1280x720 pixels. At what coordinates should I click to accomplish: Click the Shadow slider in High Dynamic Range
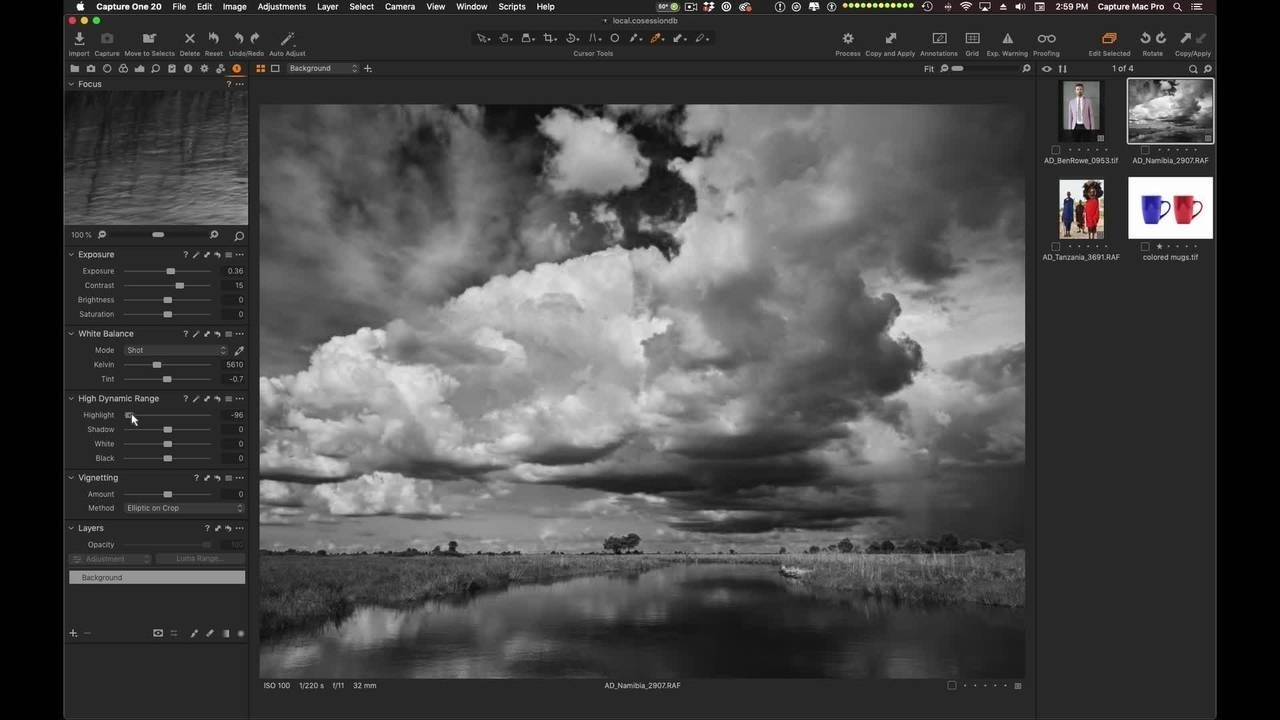tap(168, 430)
